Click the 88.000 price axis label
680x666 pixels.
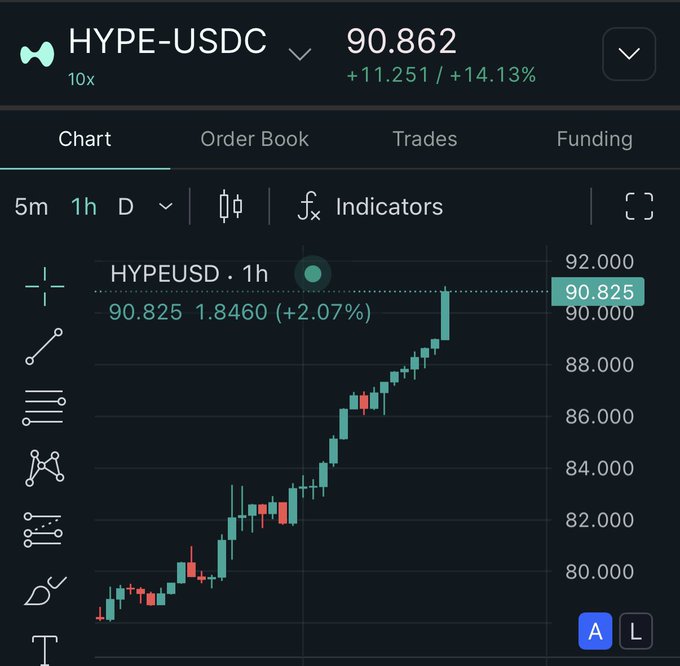tap(599, 365)
